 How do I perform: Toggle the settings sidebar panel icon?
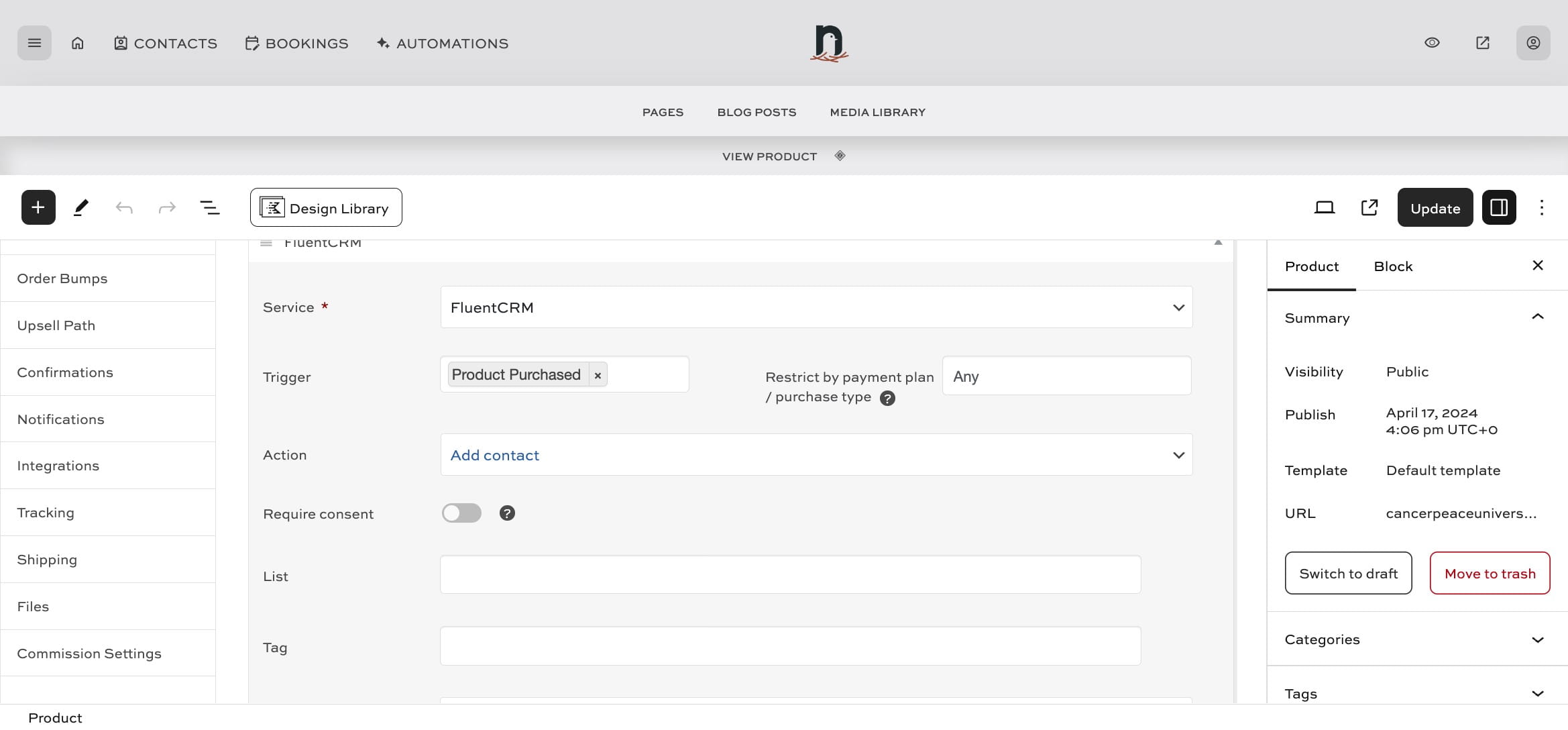click(x=1499, y=207)
